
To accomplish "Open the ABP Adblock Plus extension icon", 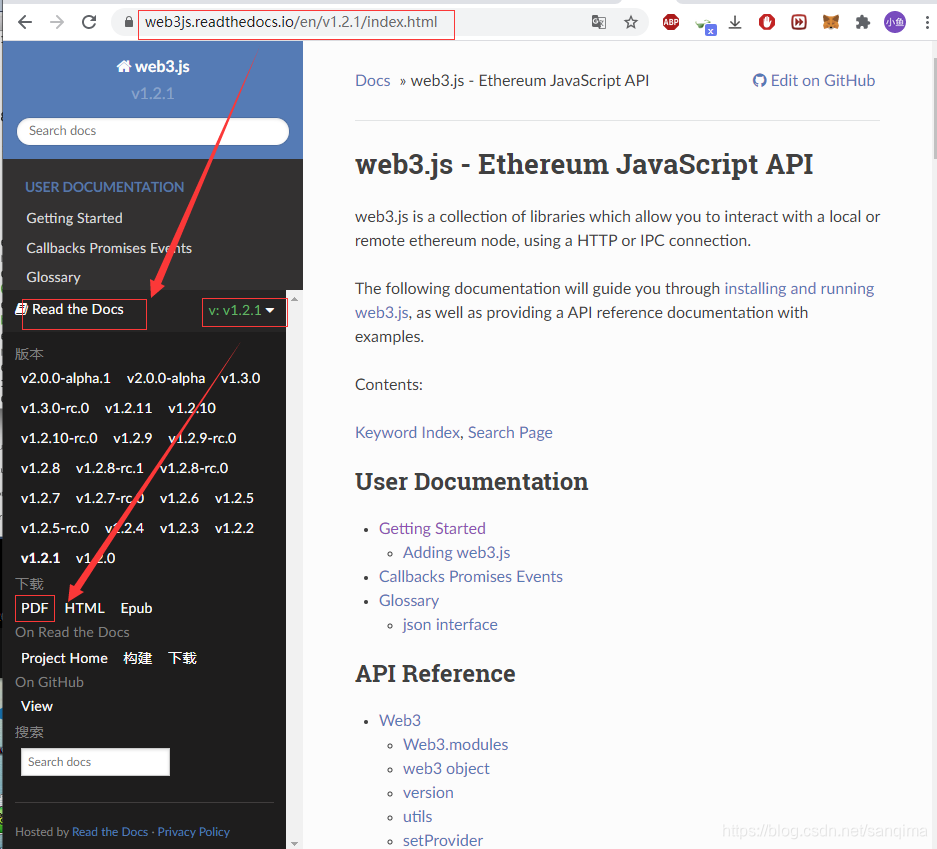I will (x=671, y=23).
